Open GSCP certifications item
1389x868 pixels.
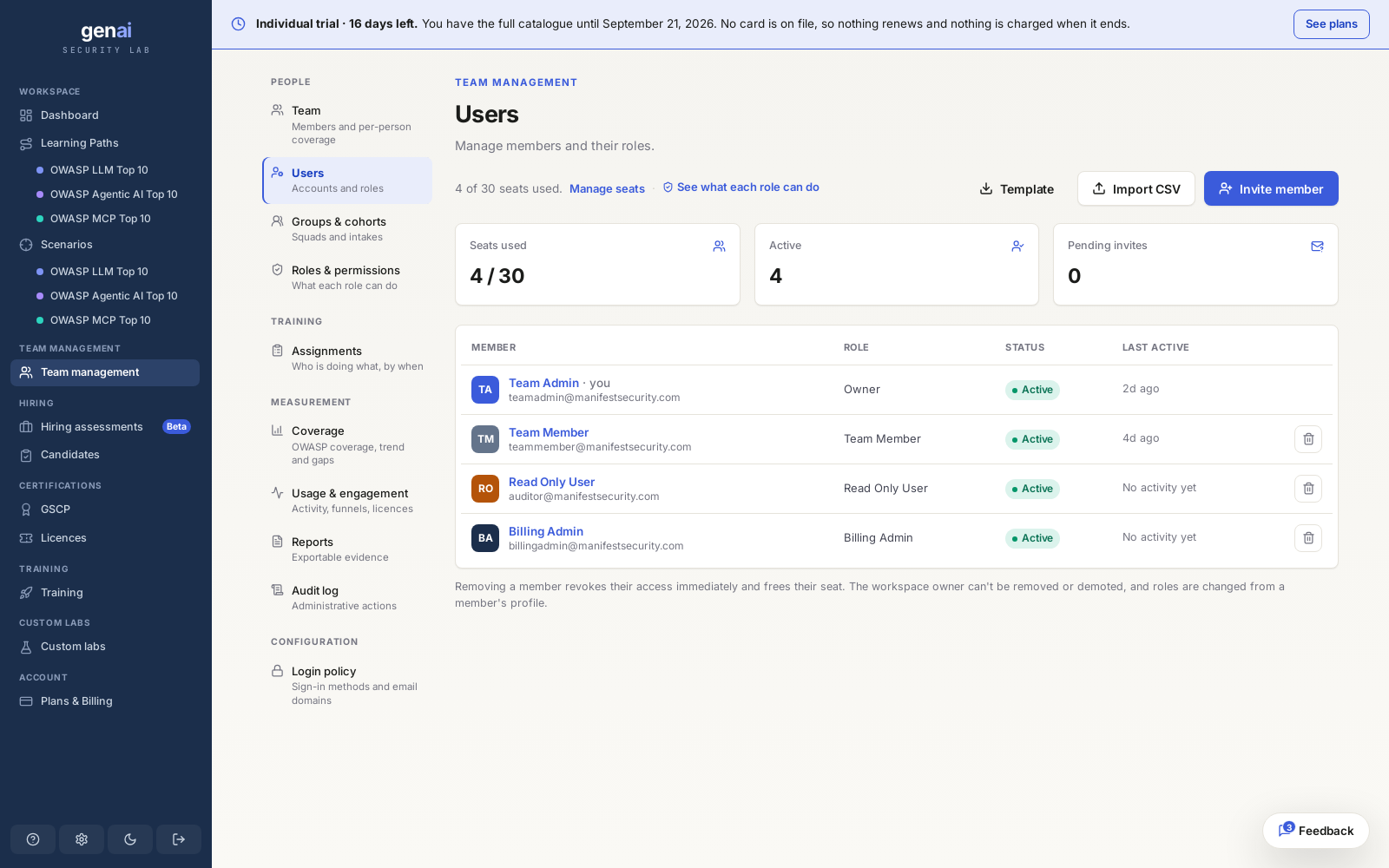point(105,510)
